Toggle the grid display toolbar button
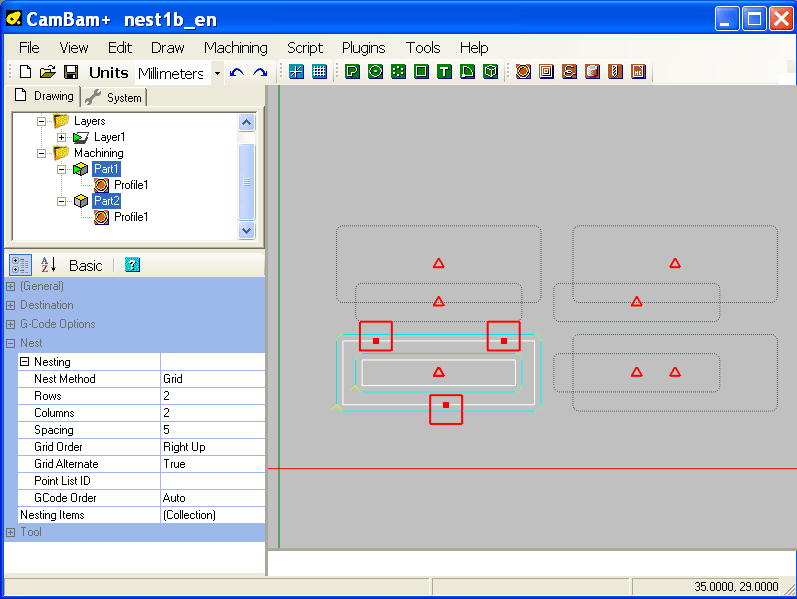 319,71
